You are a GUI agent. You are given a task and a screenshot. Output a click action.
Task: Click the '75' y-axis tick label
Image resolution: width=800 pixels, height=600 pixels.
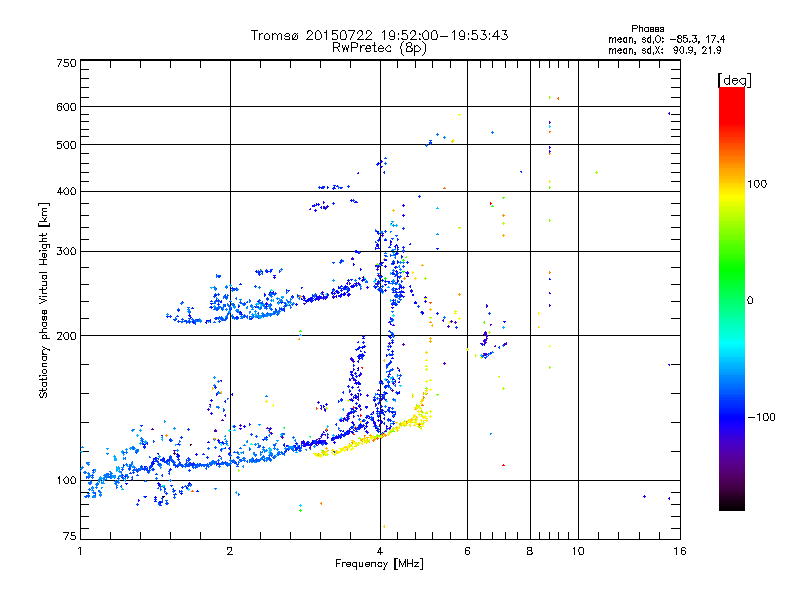coord(70,536)
